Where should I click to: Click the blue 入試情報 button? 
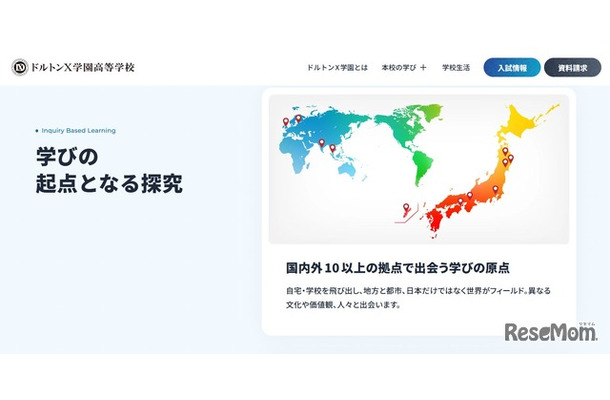[512, 68]
